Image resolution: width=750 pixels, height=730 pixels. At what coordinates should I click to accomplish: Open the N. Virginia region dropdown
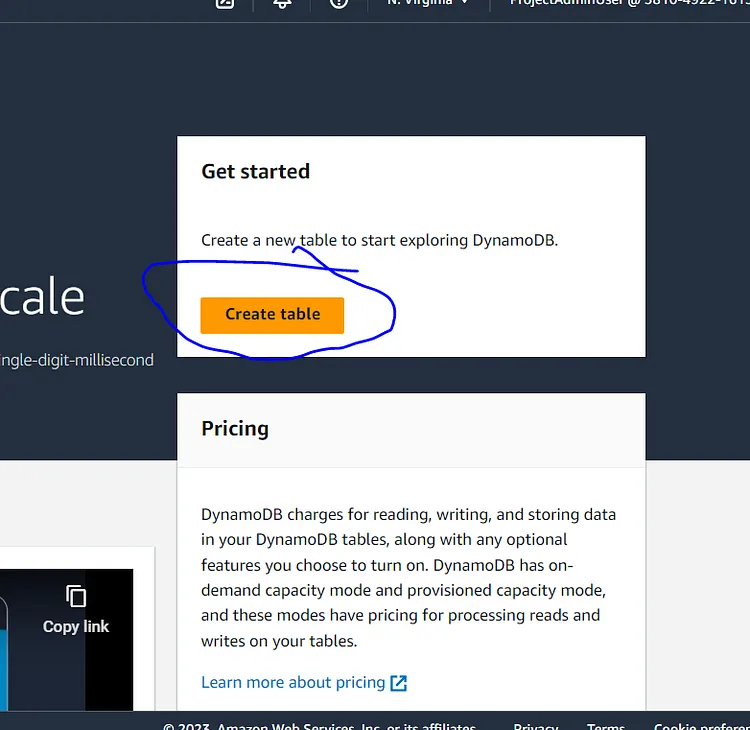coord(428,3)
